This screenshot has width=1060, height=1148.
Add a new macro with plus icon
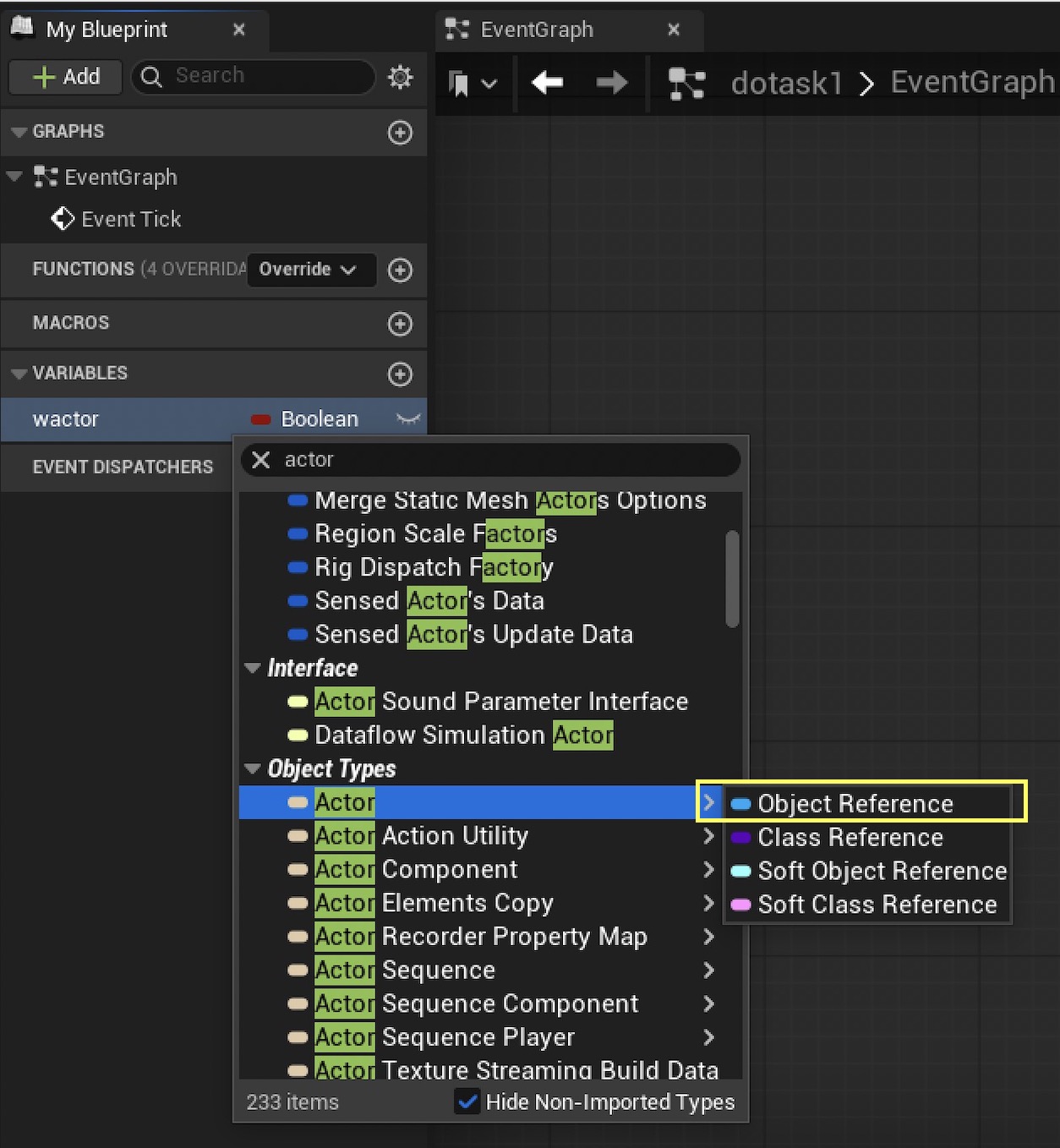pos(400,324)
